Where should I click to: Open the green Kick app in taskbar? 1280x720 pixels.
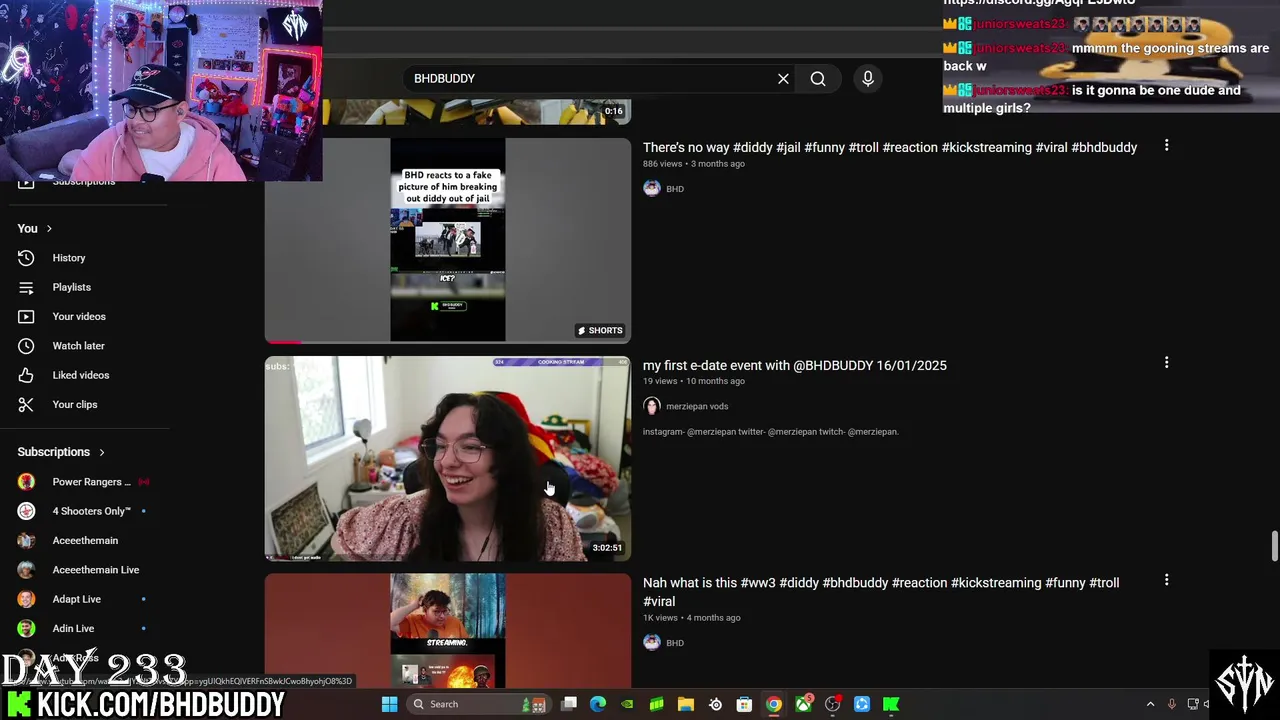click(x=891, y=704)
